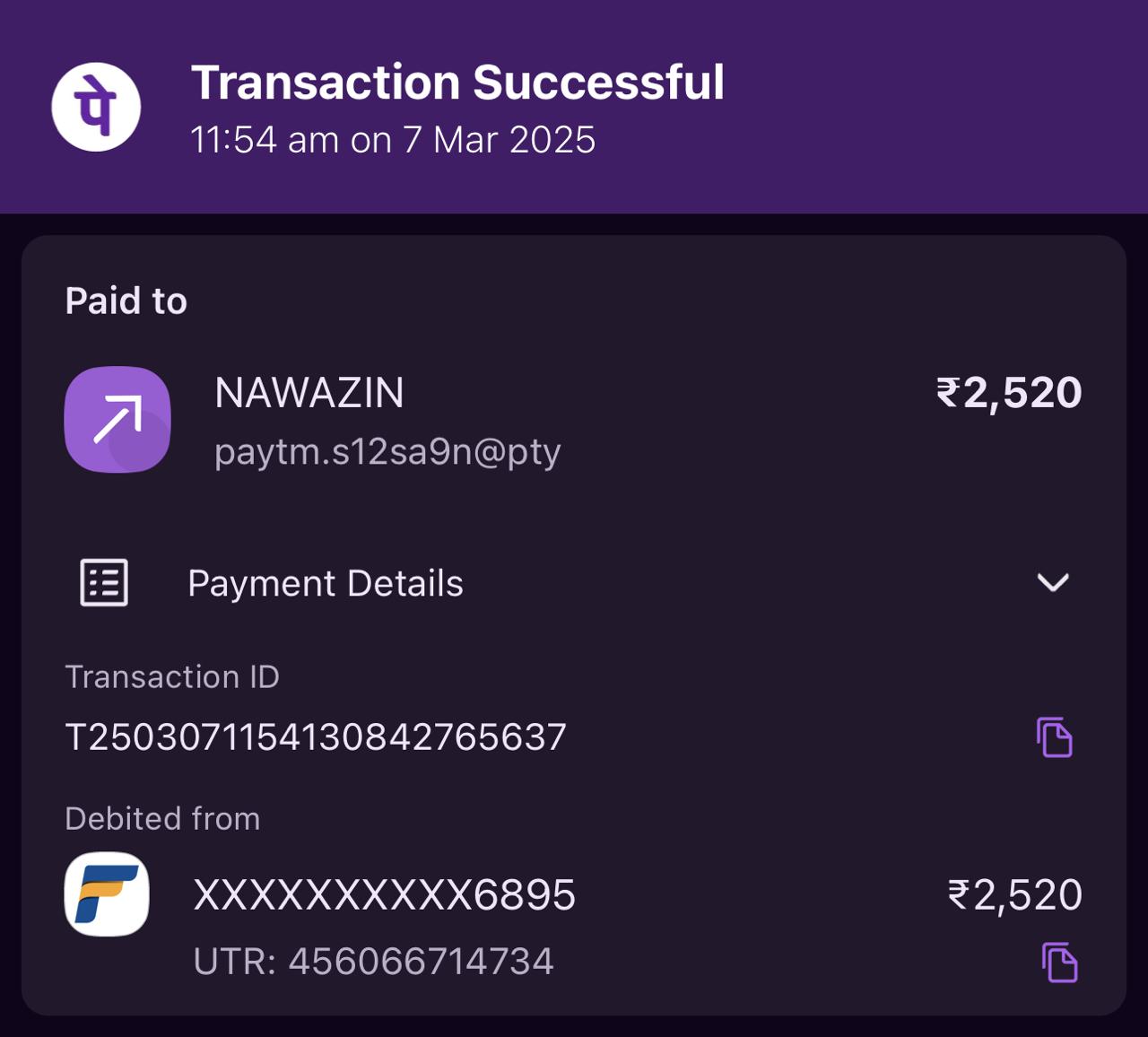Click the purple arrow recipient icon

click(x=117, y=419)
